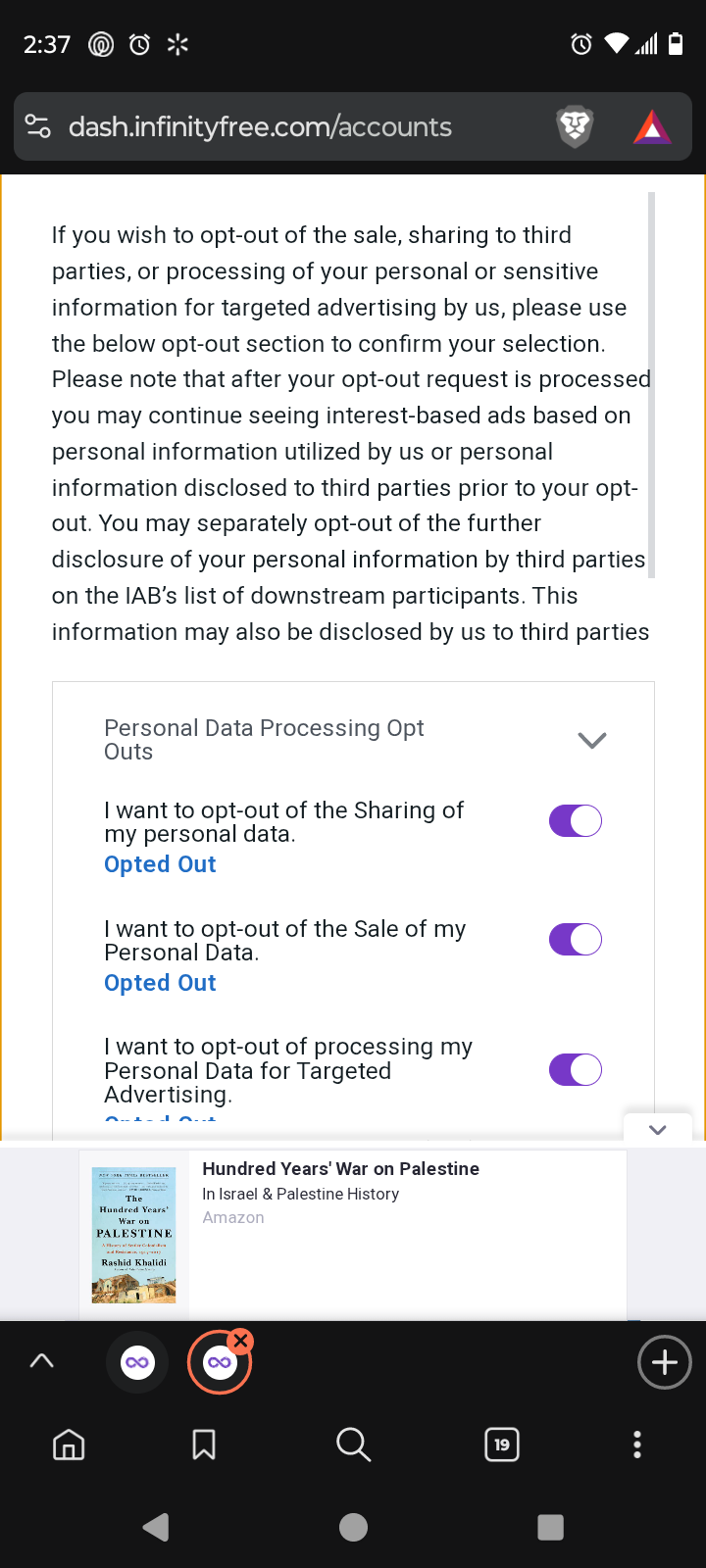Viewport: 706px width, 1568px height.
Task: Toggle opt-out of Targeted Advertising processing
Action: tap(576, 1069)
